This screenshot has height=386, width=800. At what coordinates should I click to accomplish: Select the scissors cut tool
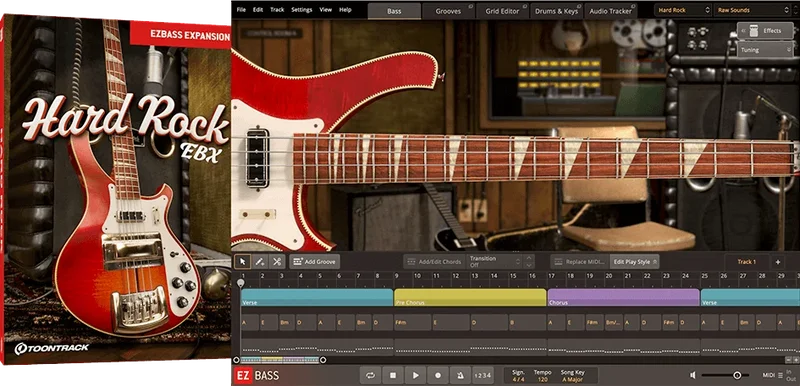click(x=277, y=262)
